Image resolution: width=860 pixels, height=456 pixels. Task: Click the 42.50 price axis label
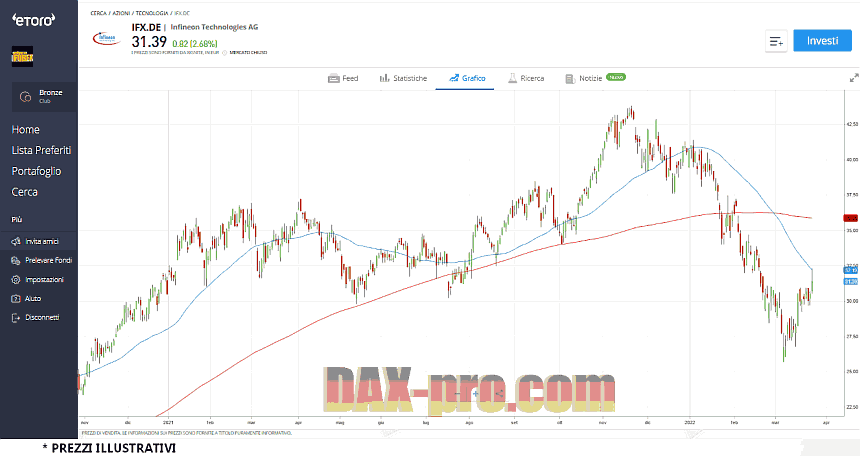pos(852,124)
